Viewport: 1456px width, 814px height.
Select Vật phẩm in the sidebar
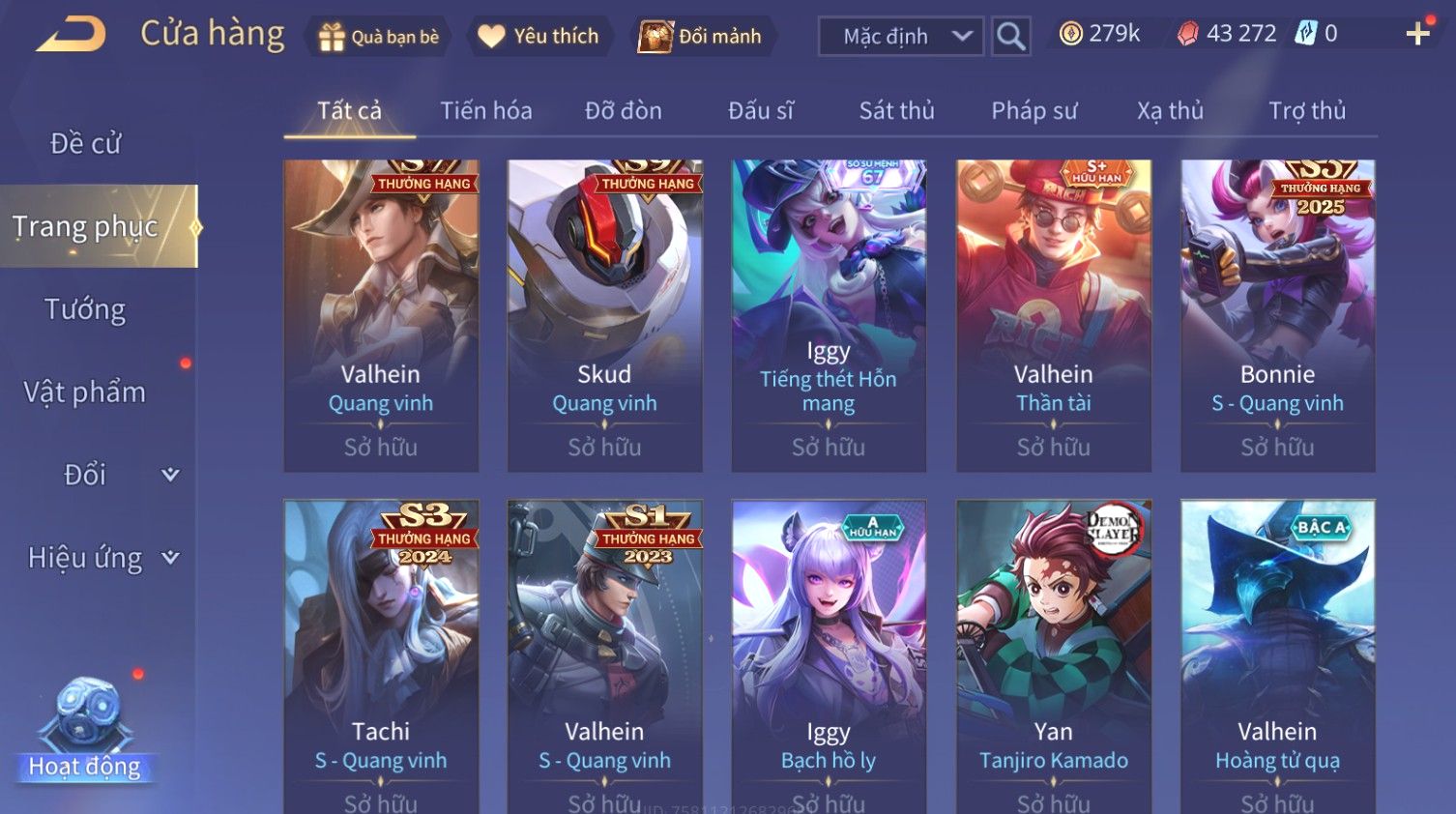85,392
